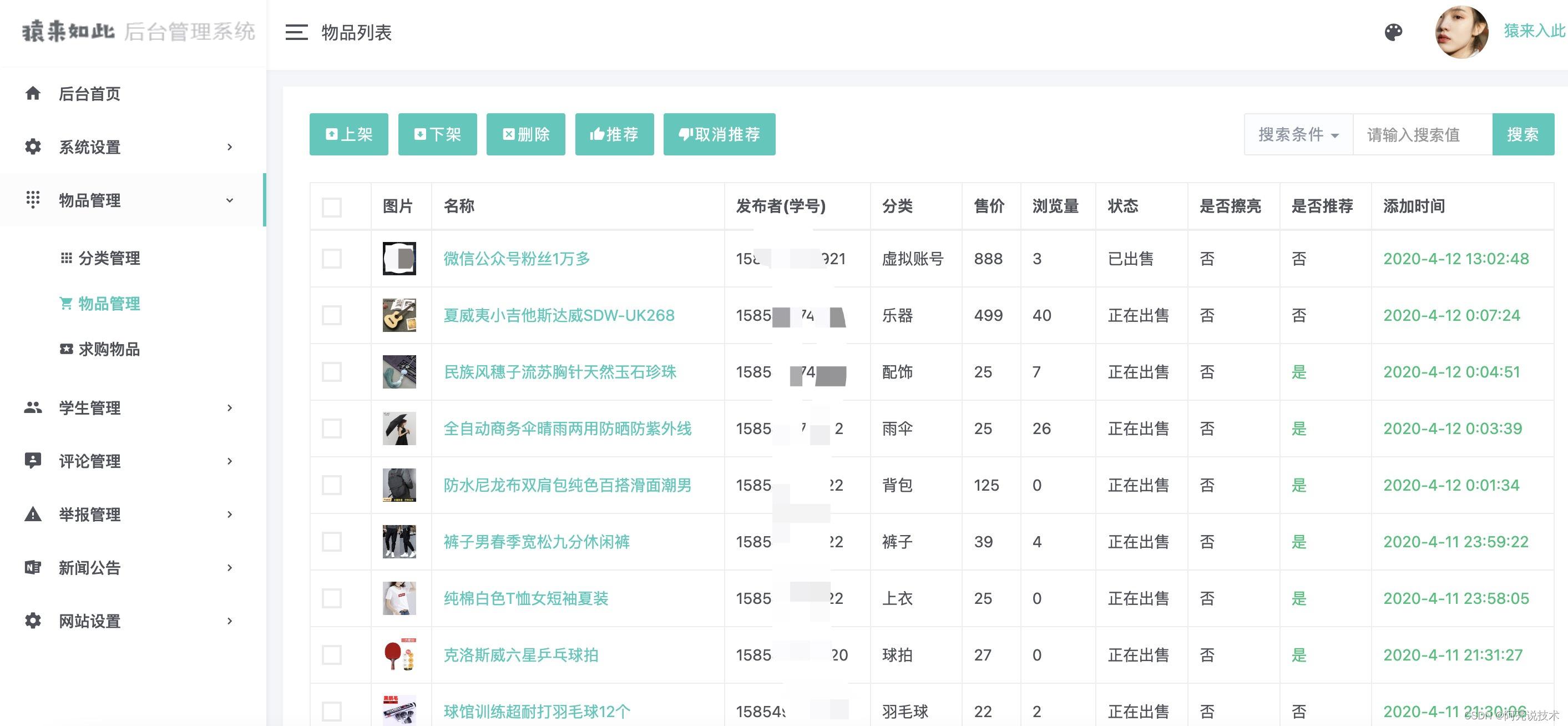Collapse the 物品管理 sidebar section
Viewport: 1568px width, 726px height.
tap(230, 200)
